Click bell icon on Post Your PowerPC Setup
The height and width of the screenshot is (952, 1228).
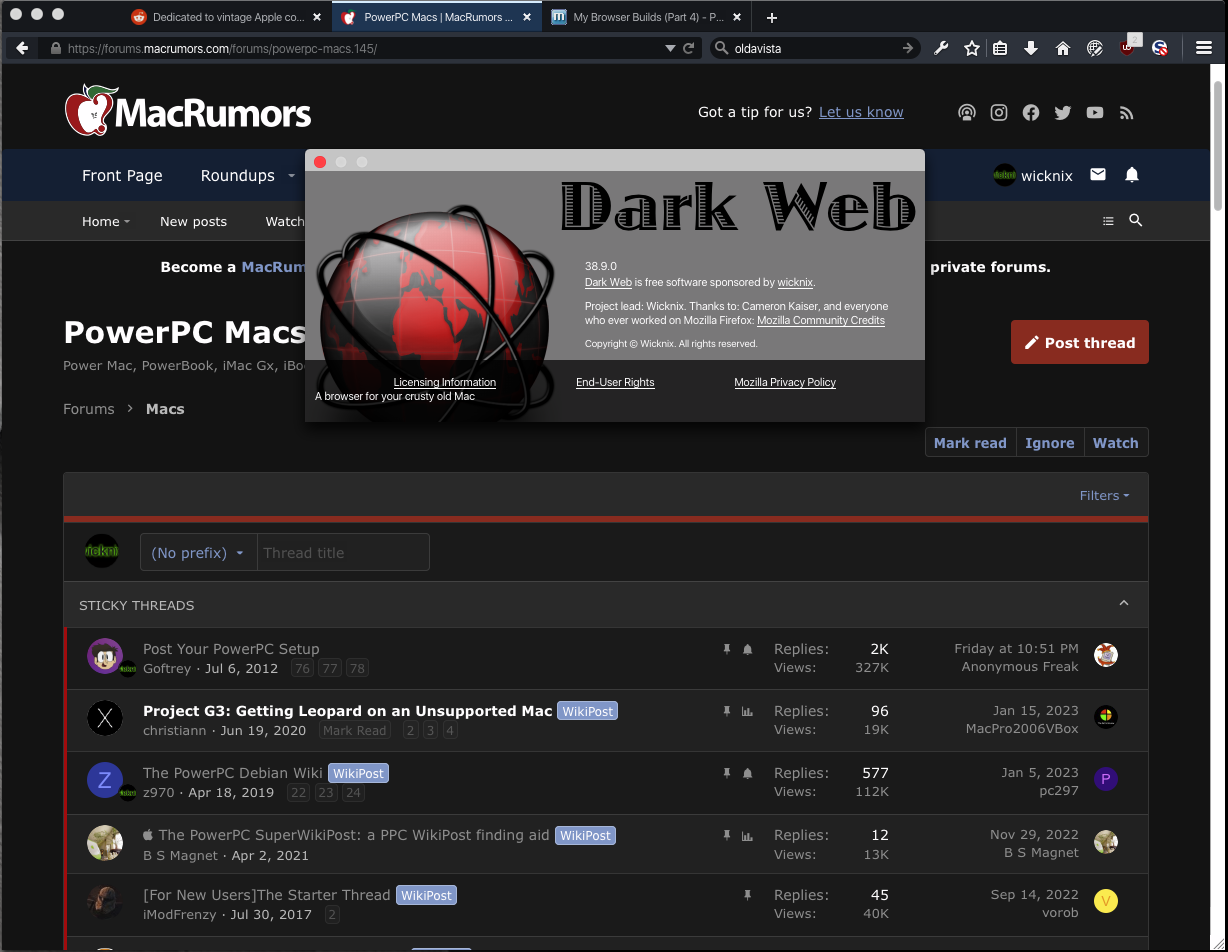click(x=747, y=650)
